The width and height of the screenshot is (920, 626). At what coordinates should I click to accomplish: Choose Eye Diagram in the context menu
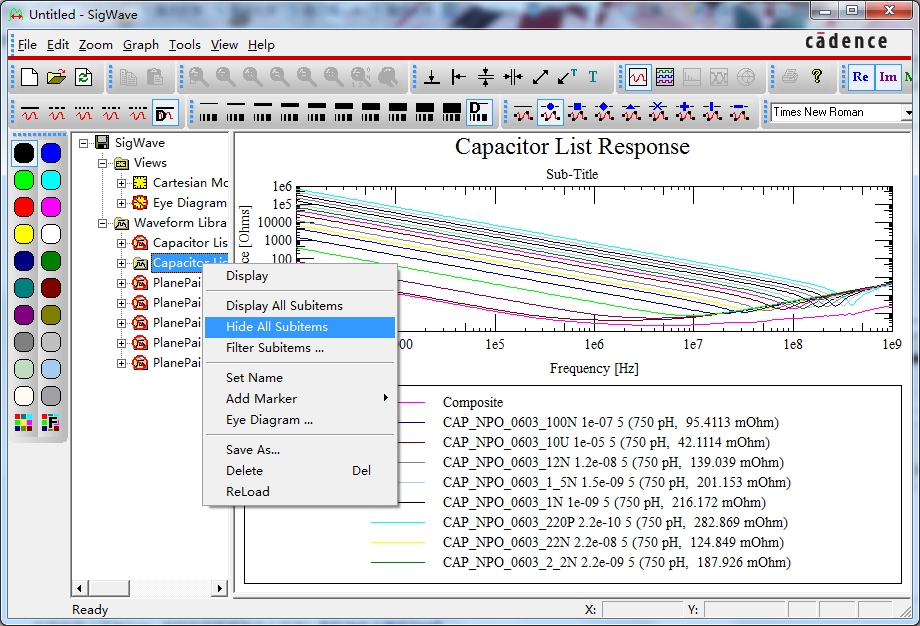coord(300,420)
